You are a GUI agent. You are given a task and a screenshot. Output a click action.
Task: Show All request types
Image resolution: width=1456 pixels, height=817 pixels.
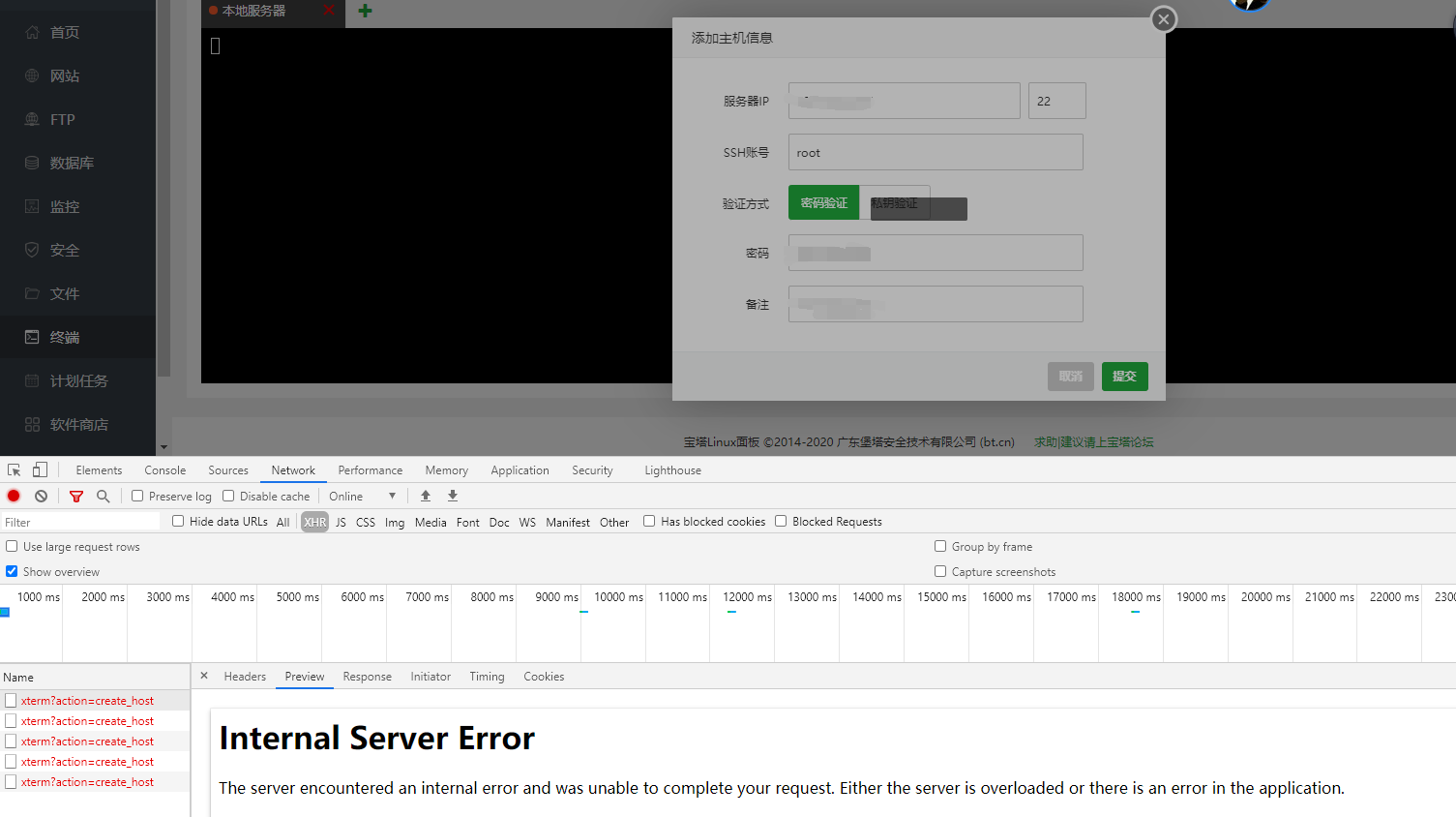283,522
